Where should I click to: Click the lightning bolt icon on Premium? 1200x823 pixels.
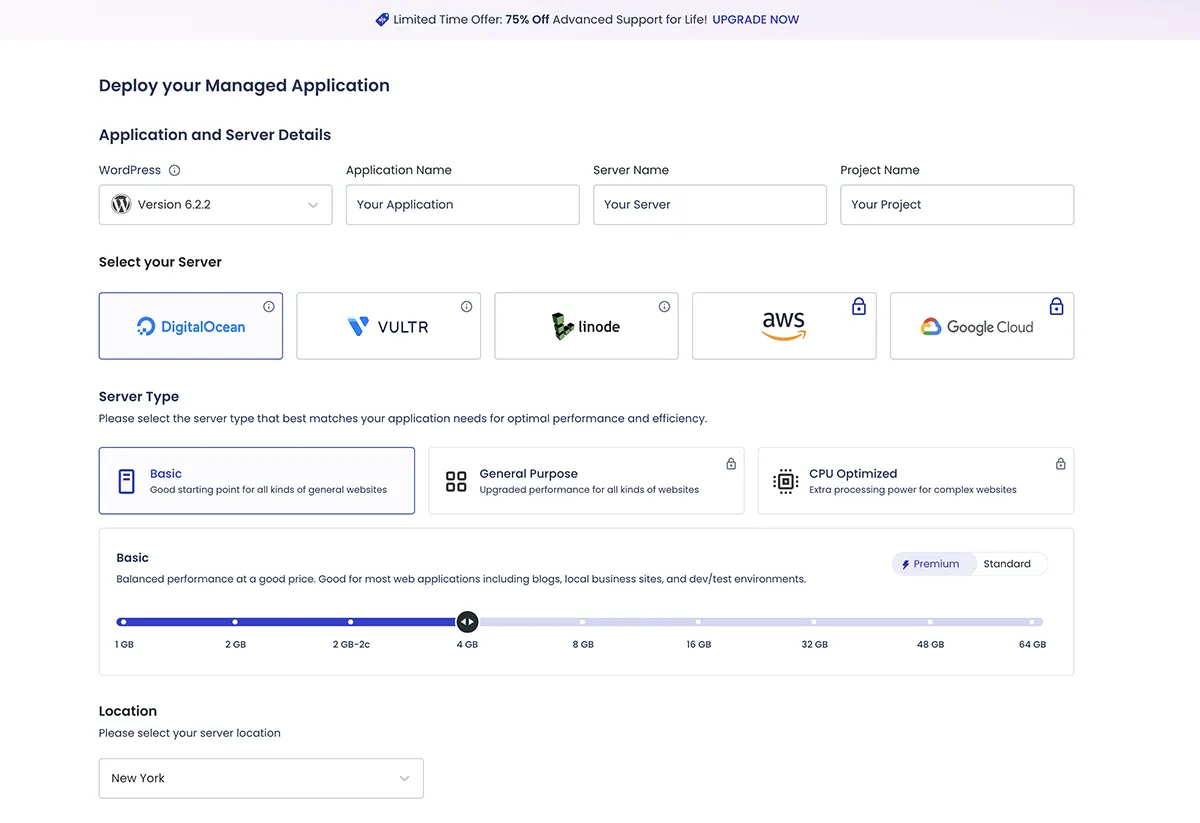pyautogui.click(x=906, y=564)
